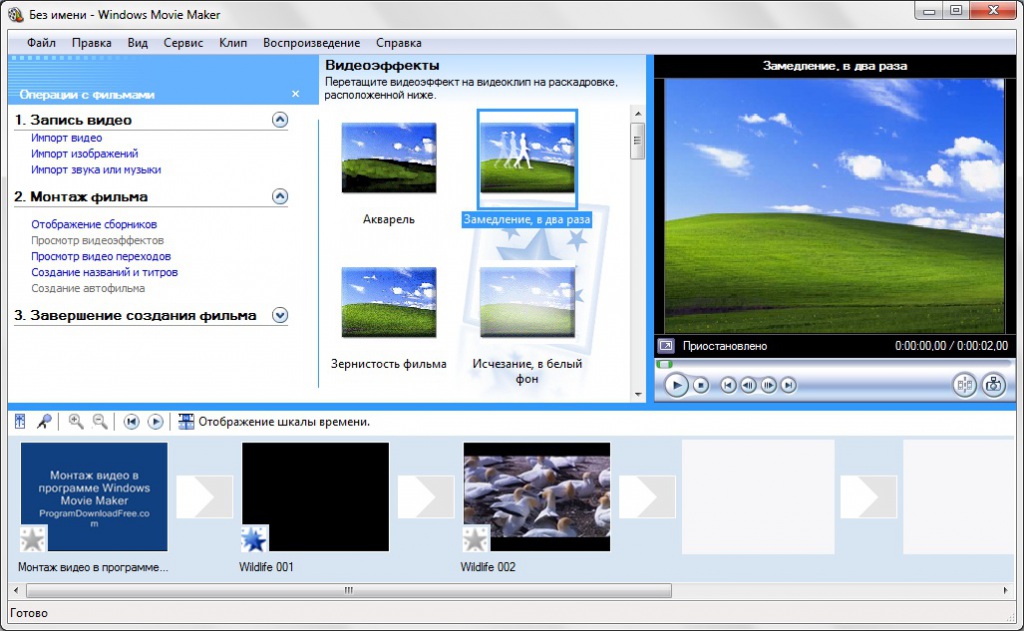The height and width of the screenshot is (631, 1024).
Task: Open the Сервис menu
Action: coord(183,43)
